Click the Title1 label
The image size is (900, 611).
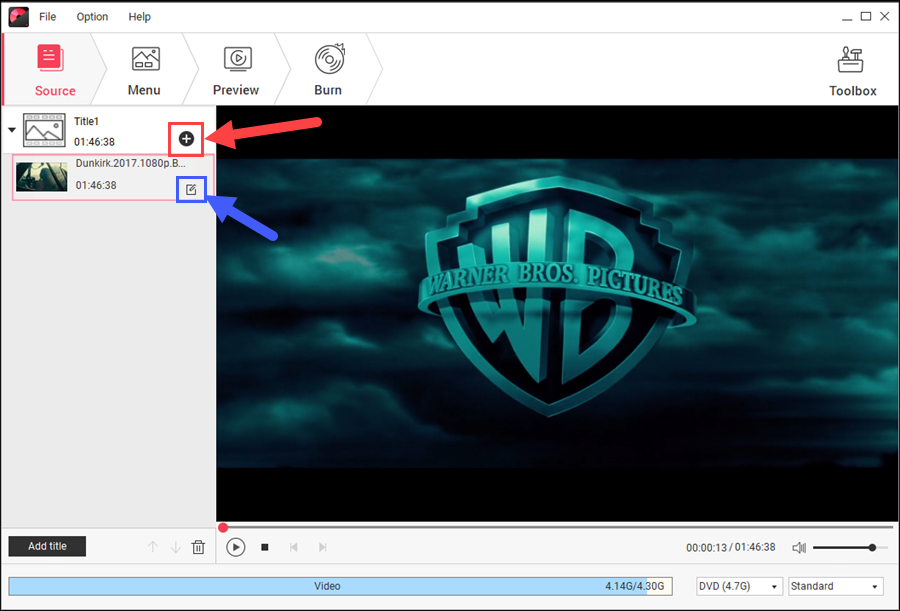coord(87,121)
